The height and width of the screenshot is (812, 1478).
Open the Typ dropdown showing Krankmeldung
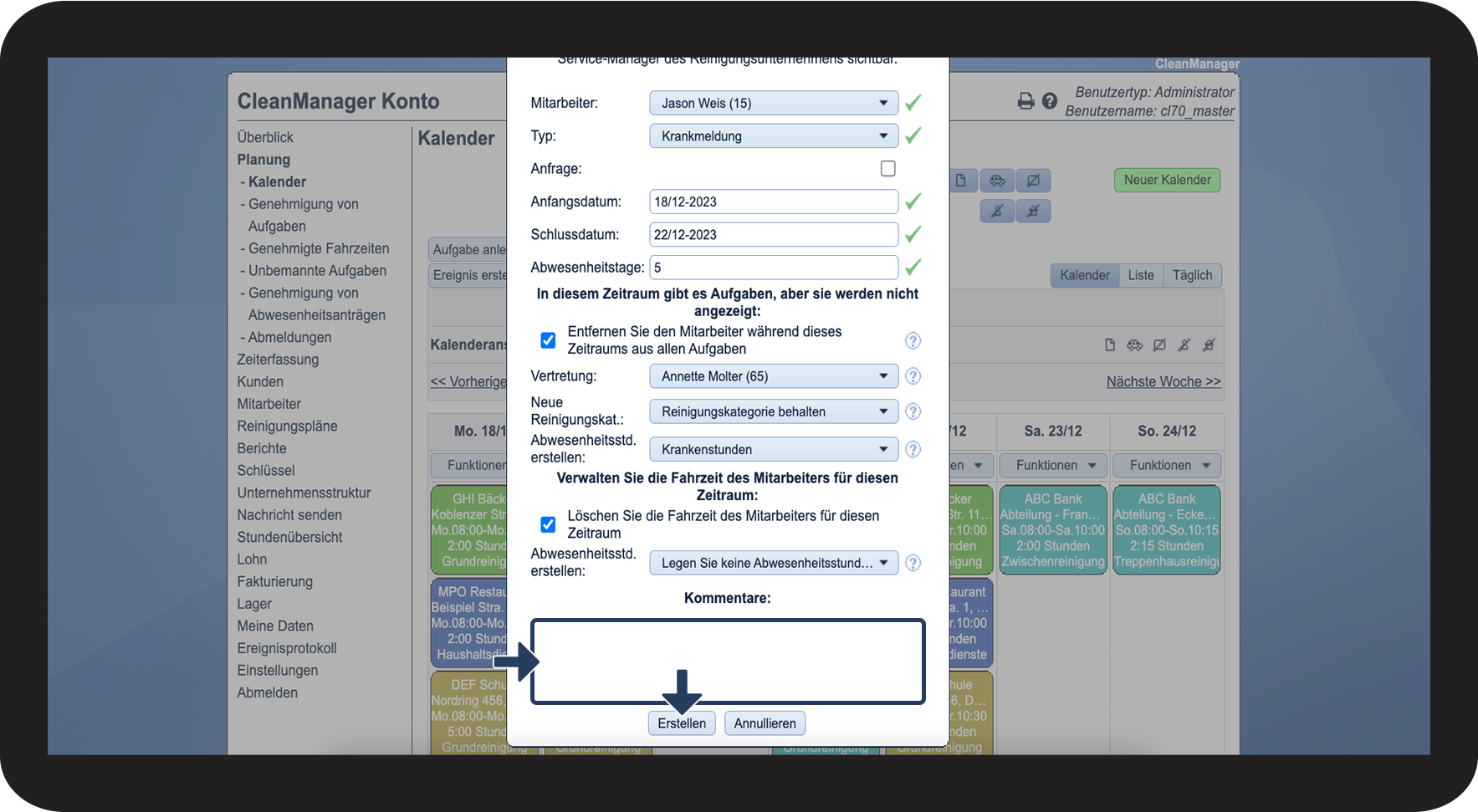[x=774, y=136]
